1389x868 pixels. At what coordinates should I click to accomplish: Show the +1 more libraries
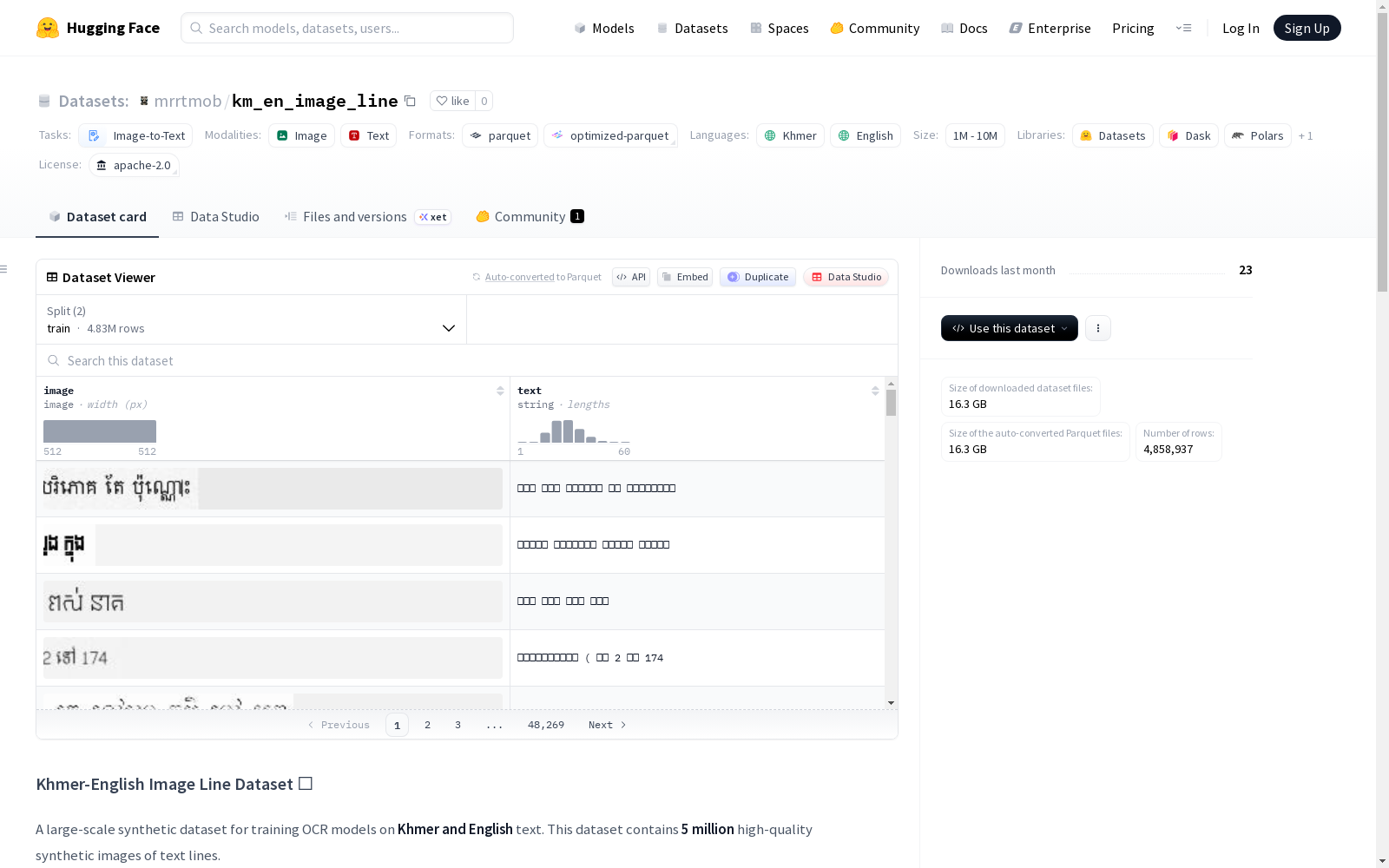pos(1306,135)
